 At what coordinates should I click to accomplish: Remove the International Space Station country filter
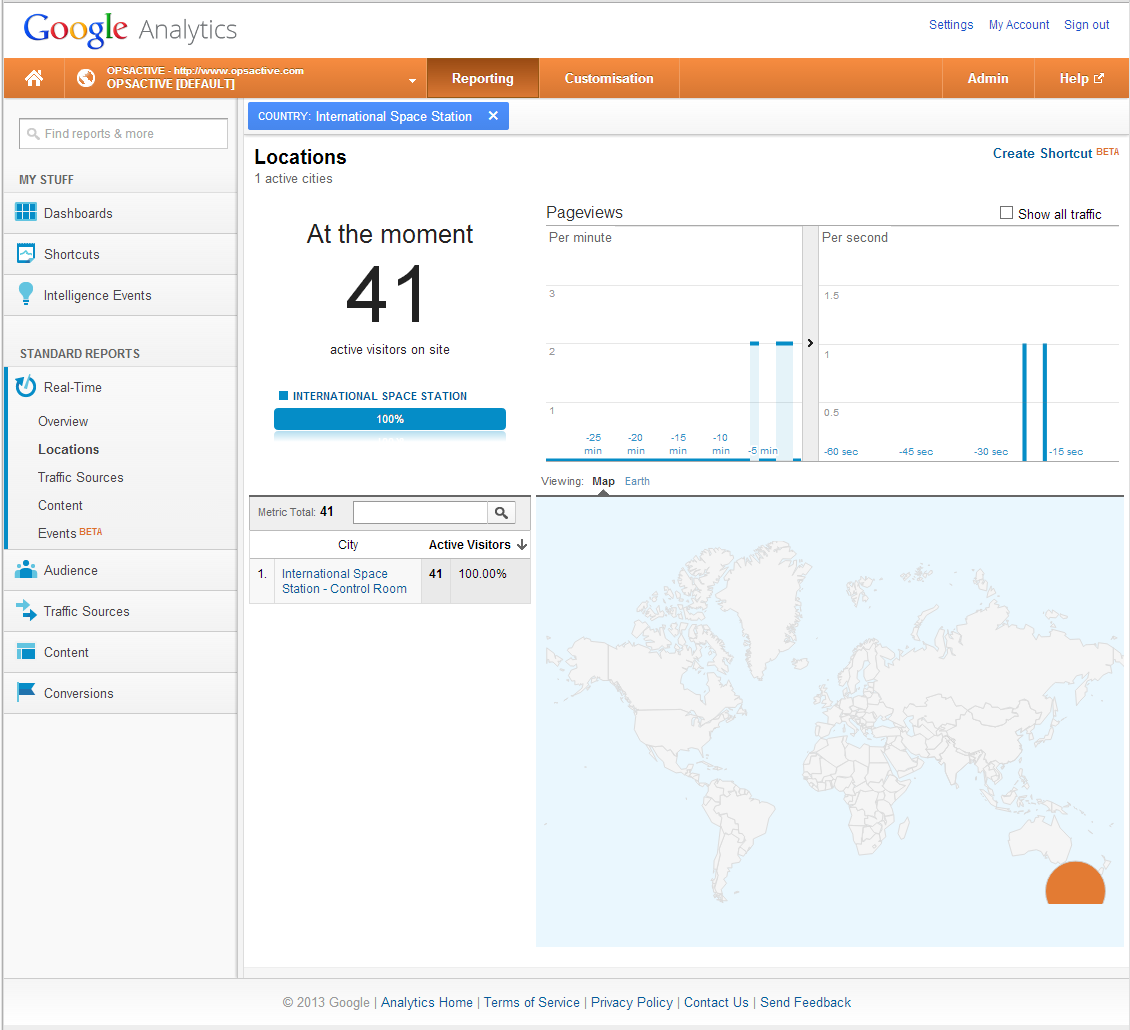pyautogui.click(x=493, y=116)
